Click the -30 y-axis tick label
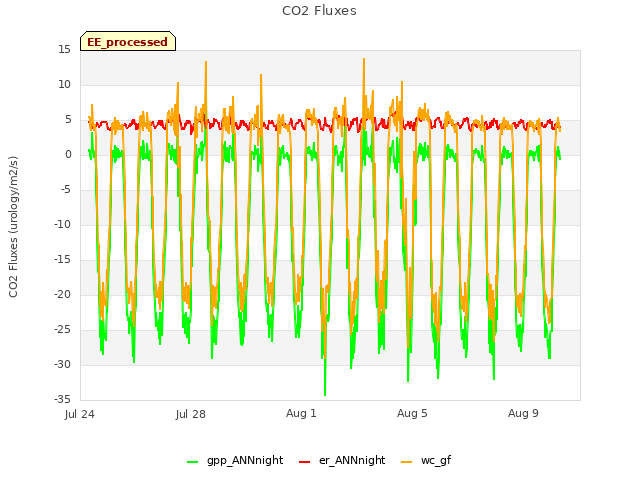This screenshot has height=480, width=640. (62, 364)
